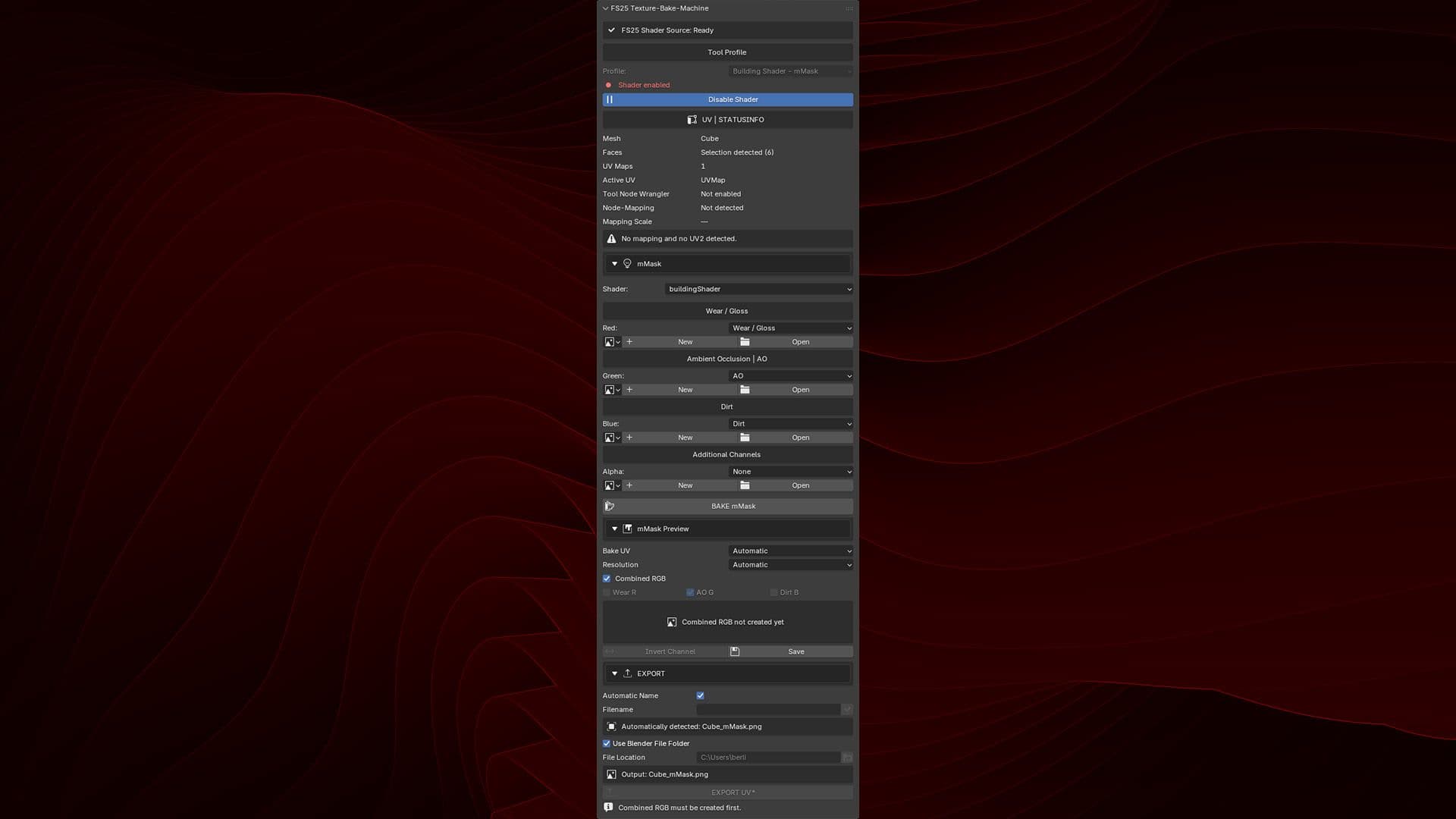
Task: Click folder Open for the Green channel
Action: tap(794, 390)
